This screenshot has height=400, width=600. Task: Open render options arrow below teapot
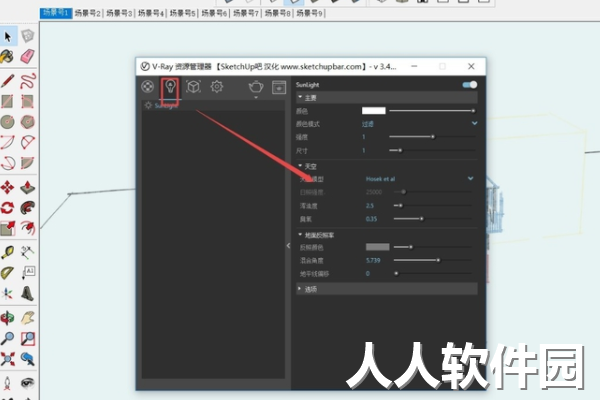256,98
